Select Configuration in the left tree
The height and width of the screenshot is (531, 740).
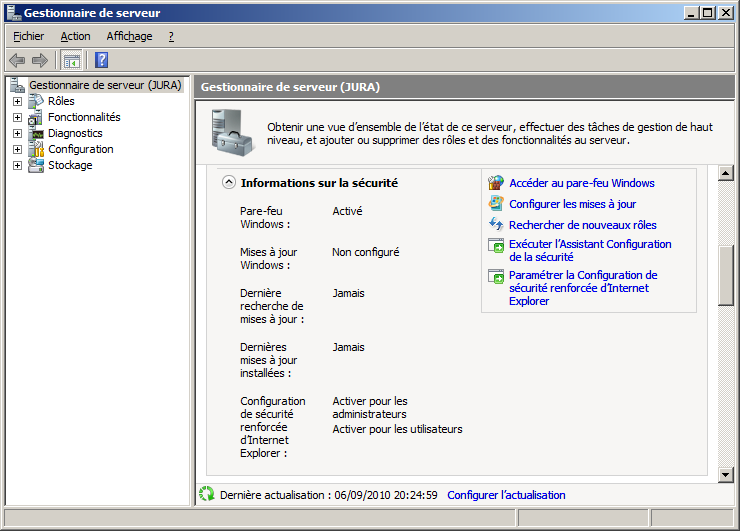pos(80,149)
